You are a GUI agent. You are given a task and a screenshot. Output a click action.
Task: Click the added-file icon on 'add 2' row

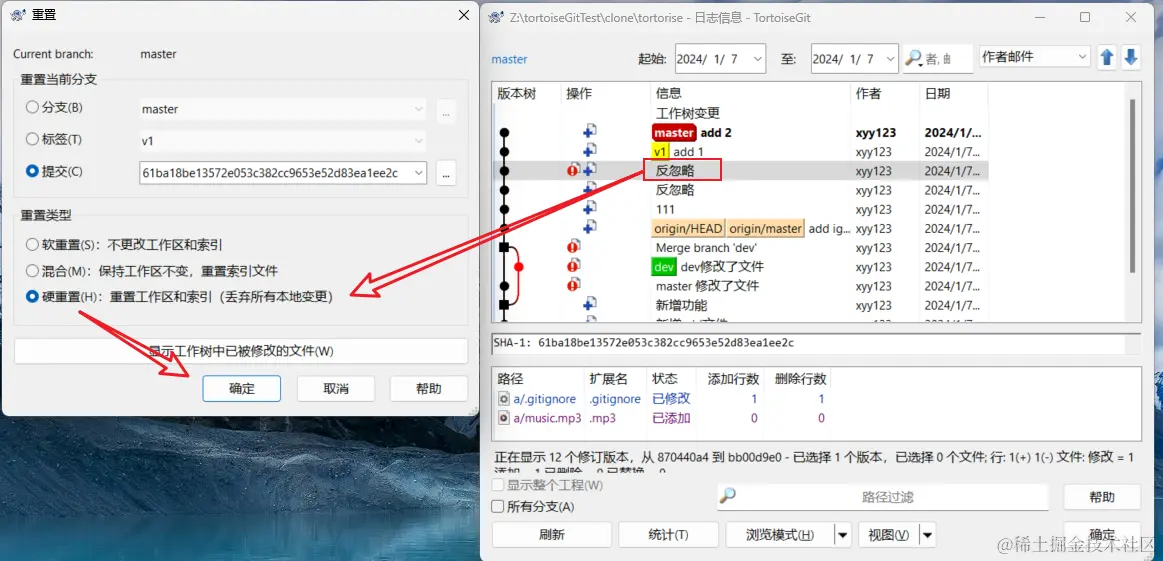590,131
